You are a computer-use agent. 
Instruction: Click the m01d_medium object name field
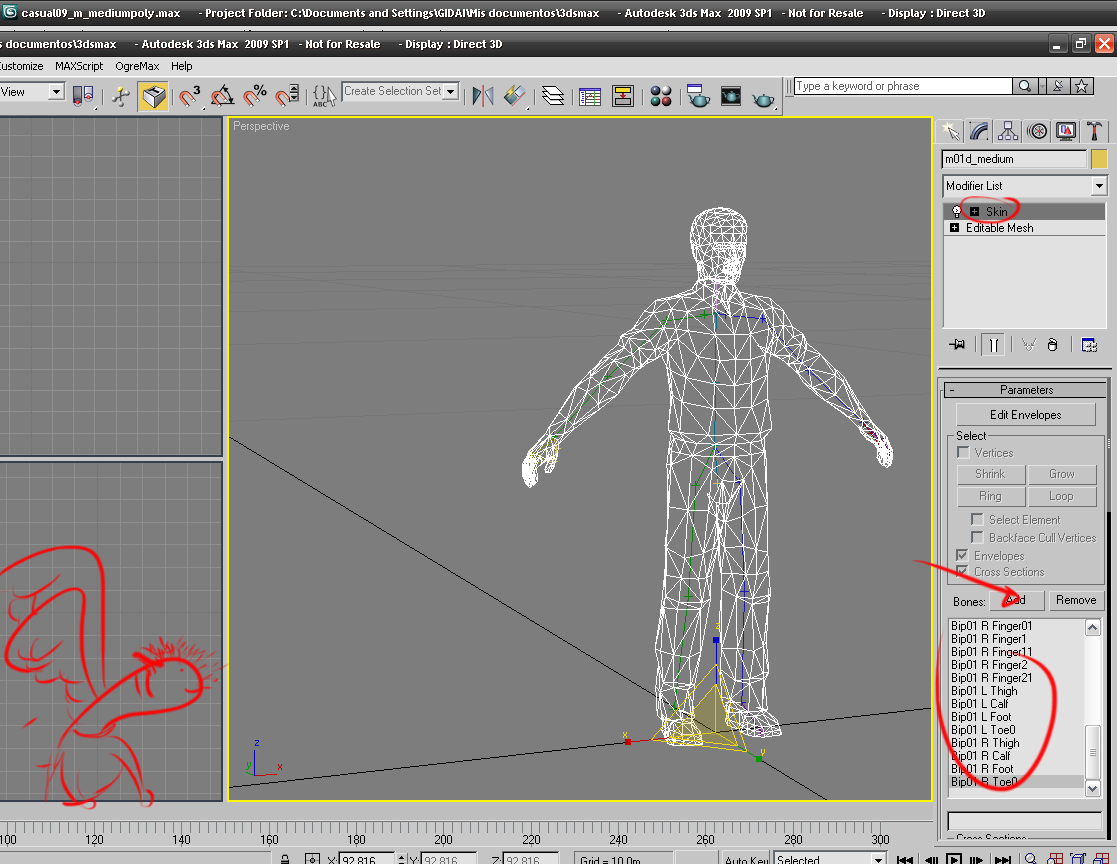tap(1014, 159)
